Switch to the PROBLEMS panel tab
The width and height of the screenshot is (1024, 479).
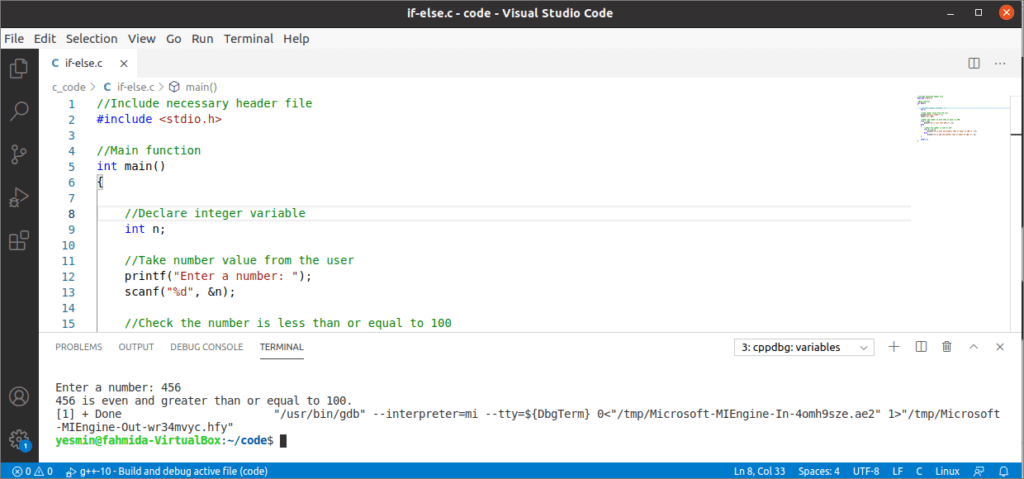pyautogui.click(x=78, y=347)
